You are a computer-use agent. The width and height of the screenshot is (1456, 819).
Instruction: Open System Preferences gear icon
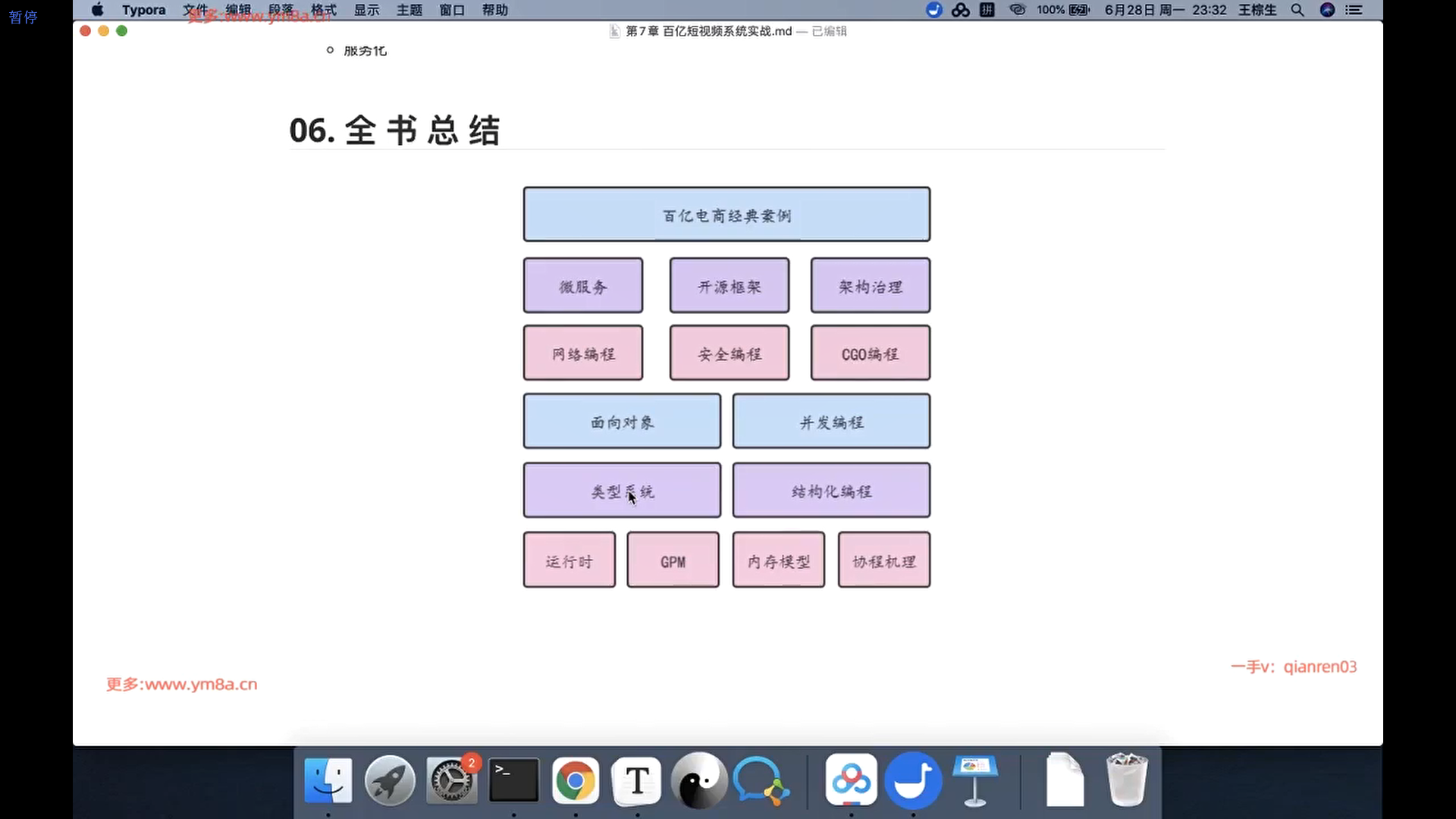[x=452, y=781]
